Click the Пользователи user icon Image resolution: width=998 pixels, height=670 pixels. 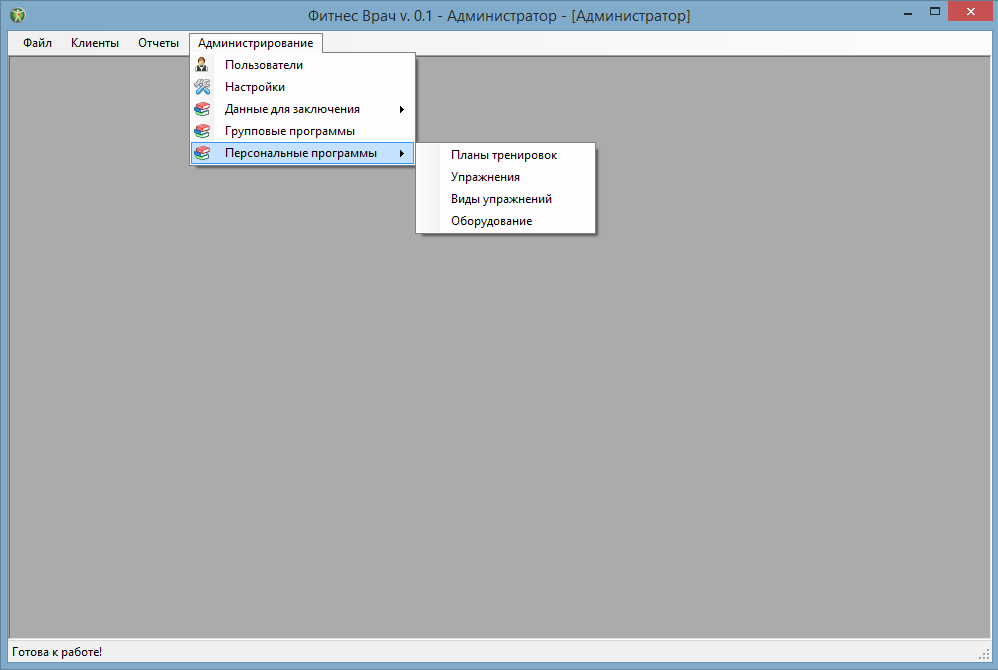(x=202, y=65)
